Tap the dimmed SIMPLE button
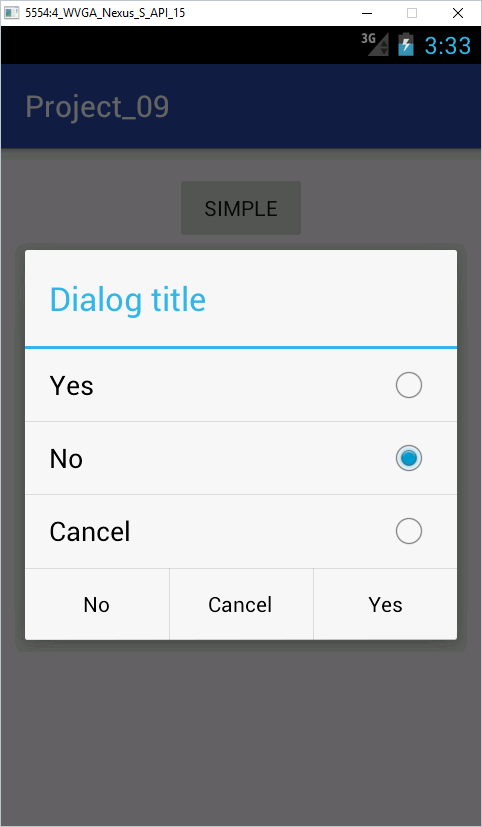This screenshot has width=482, height=827. click(x=241, y=208)
